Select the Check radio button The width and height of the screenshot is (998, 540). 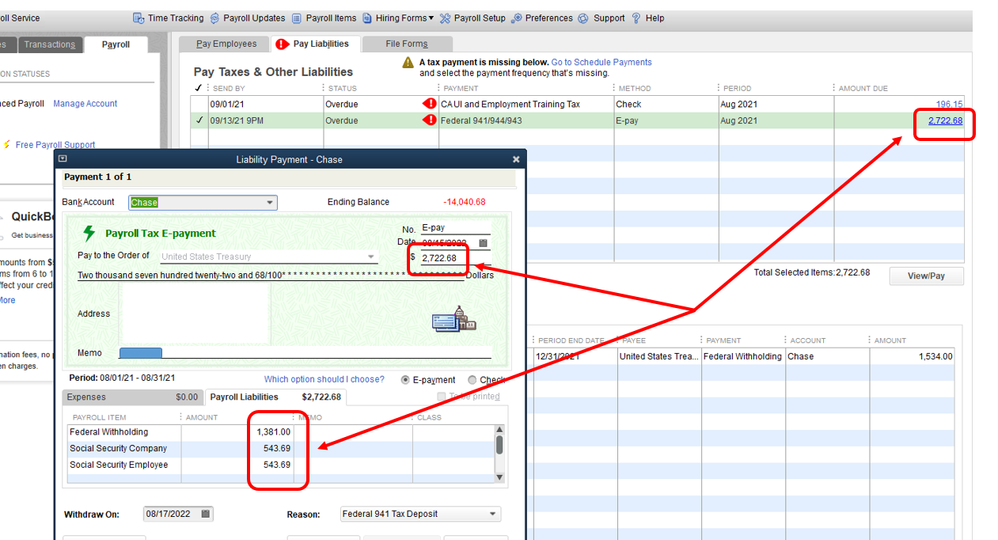coord(472,380)
